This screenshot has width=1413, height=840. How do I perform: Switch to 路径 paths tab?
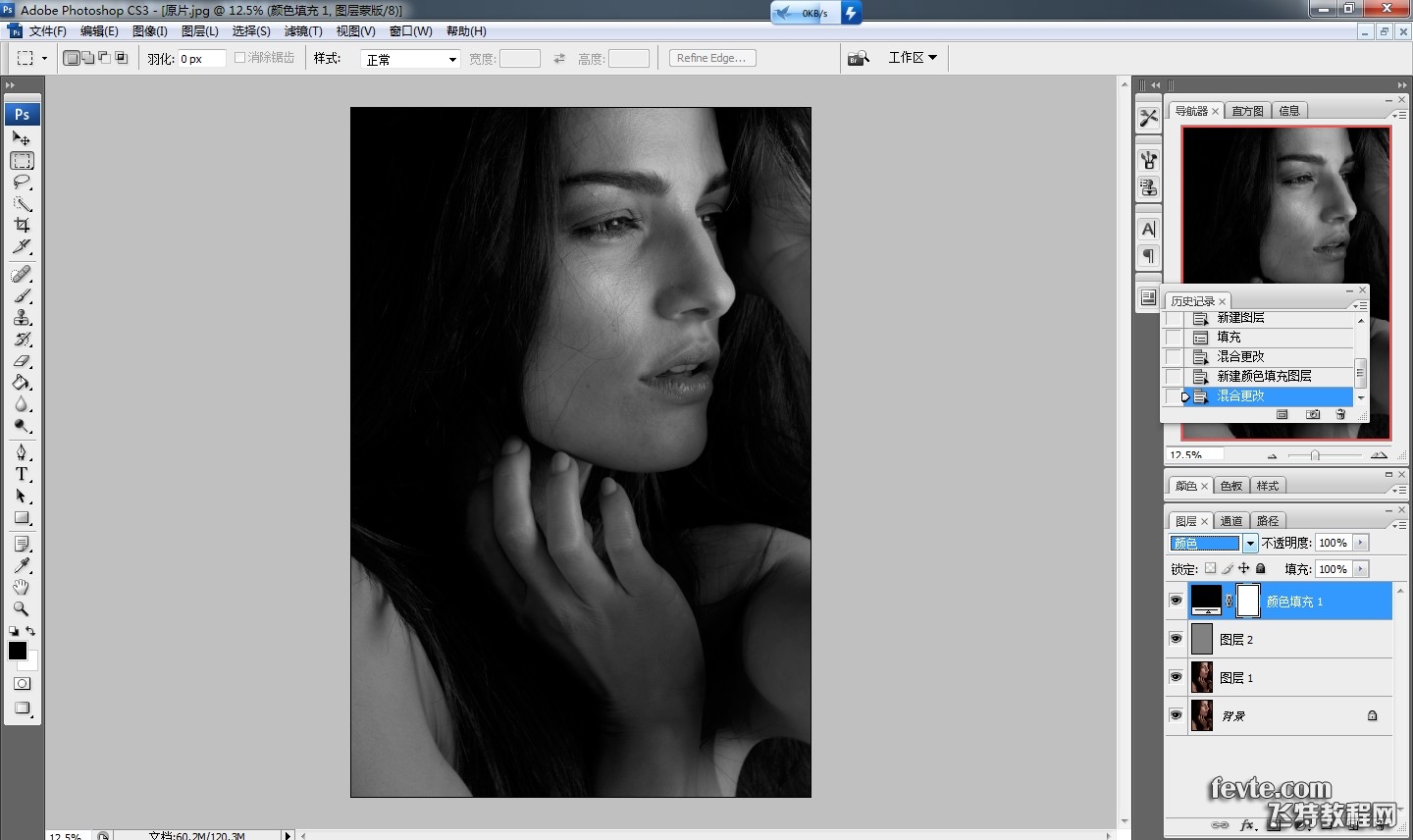click(1268, 521)
